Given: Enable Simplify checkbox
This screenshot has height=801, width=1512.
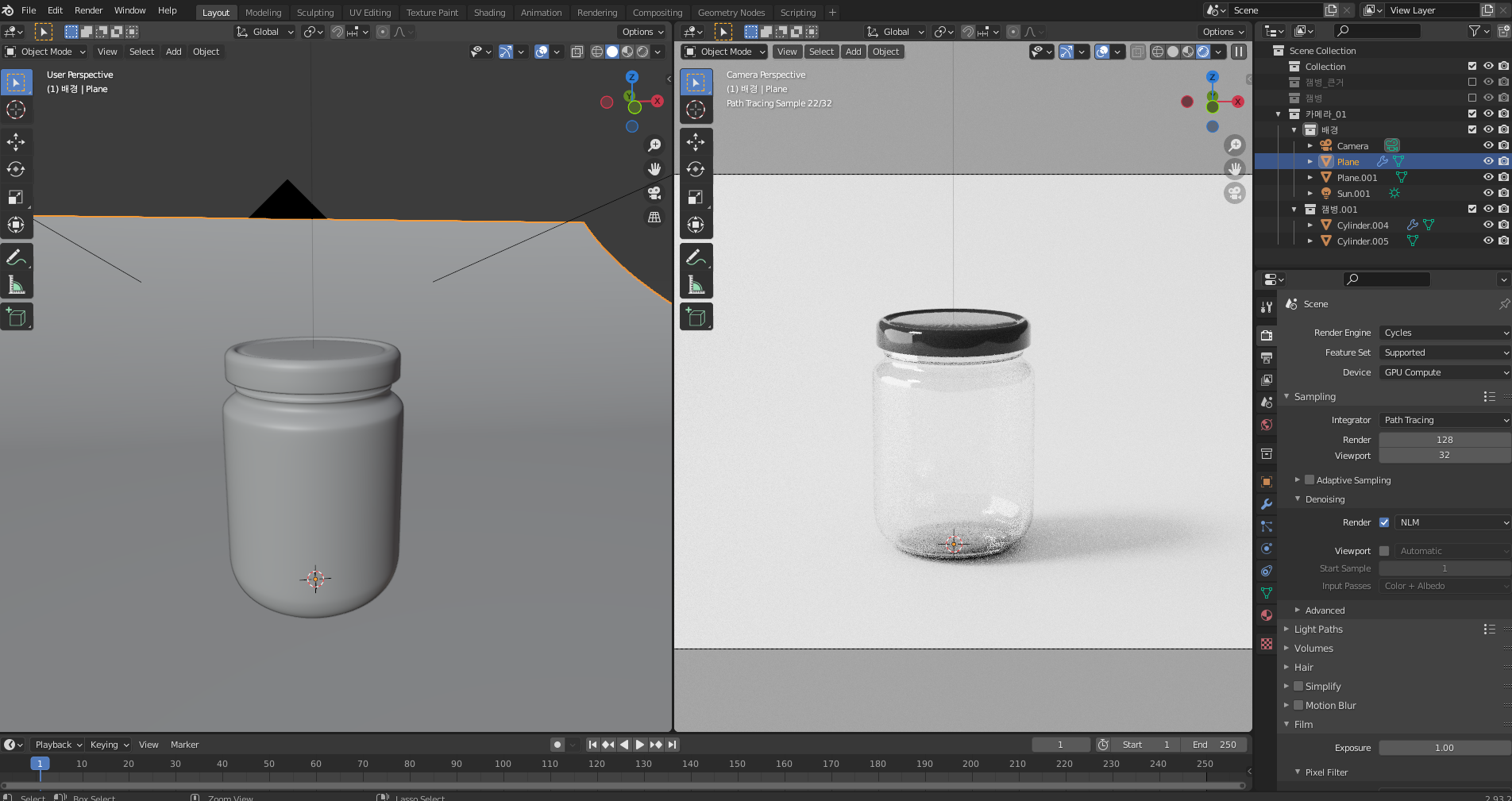Looking at the screenshot, I should pos(1298,686).
